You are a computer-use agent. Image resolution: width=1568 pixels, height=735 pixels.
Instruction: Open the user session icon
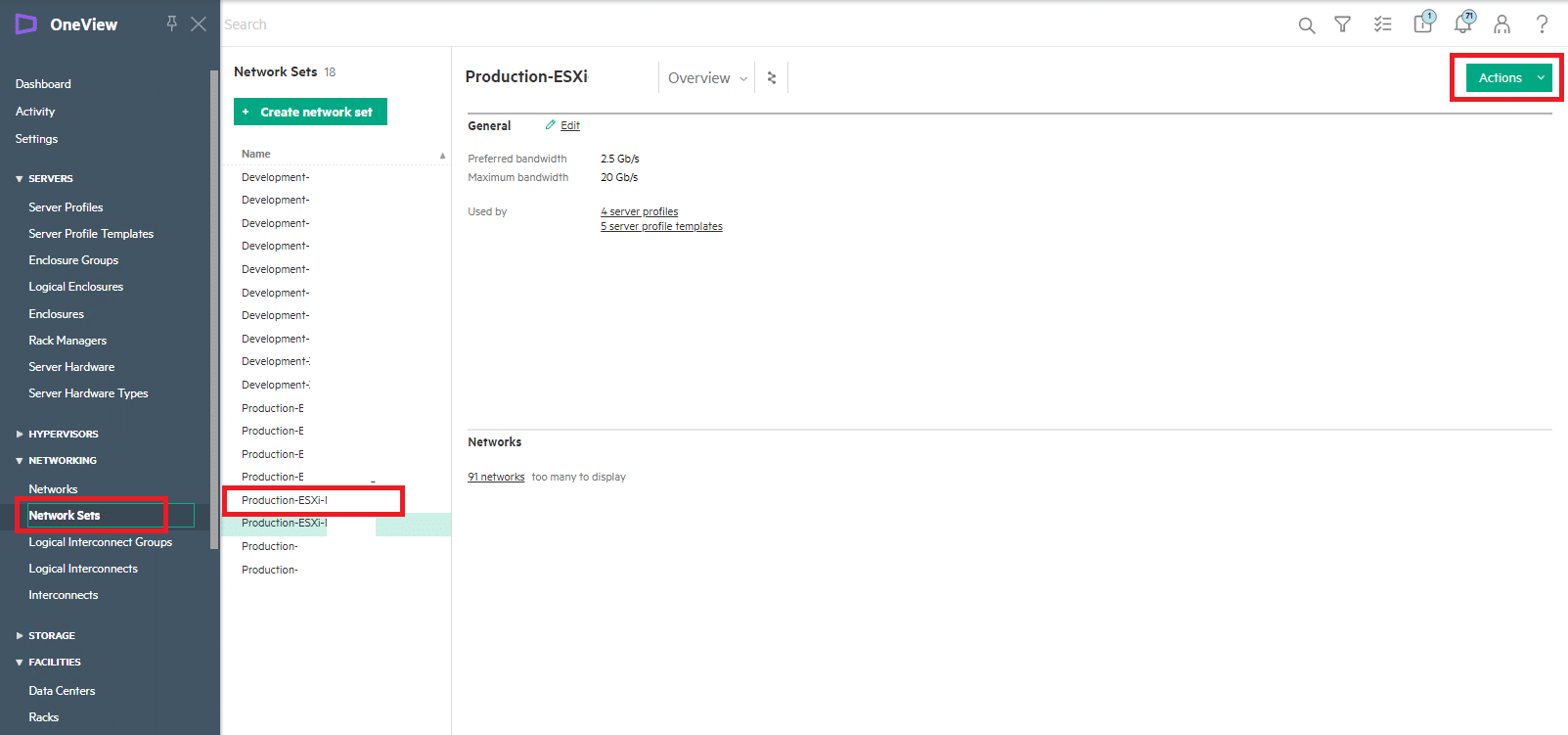click(x=1501, y=24)
